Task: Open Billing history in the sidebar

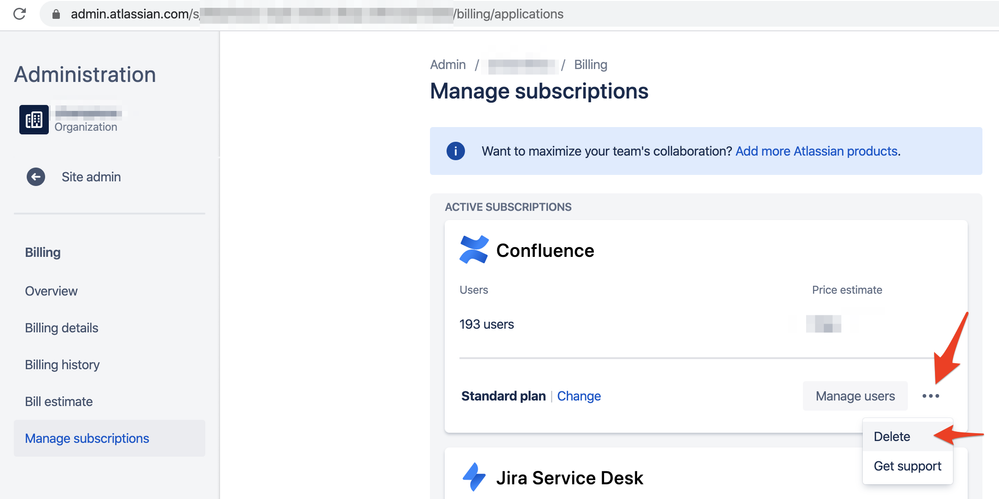Action: (62, 365)
